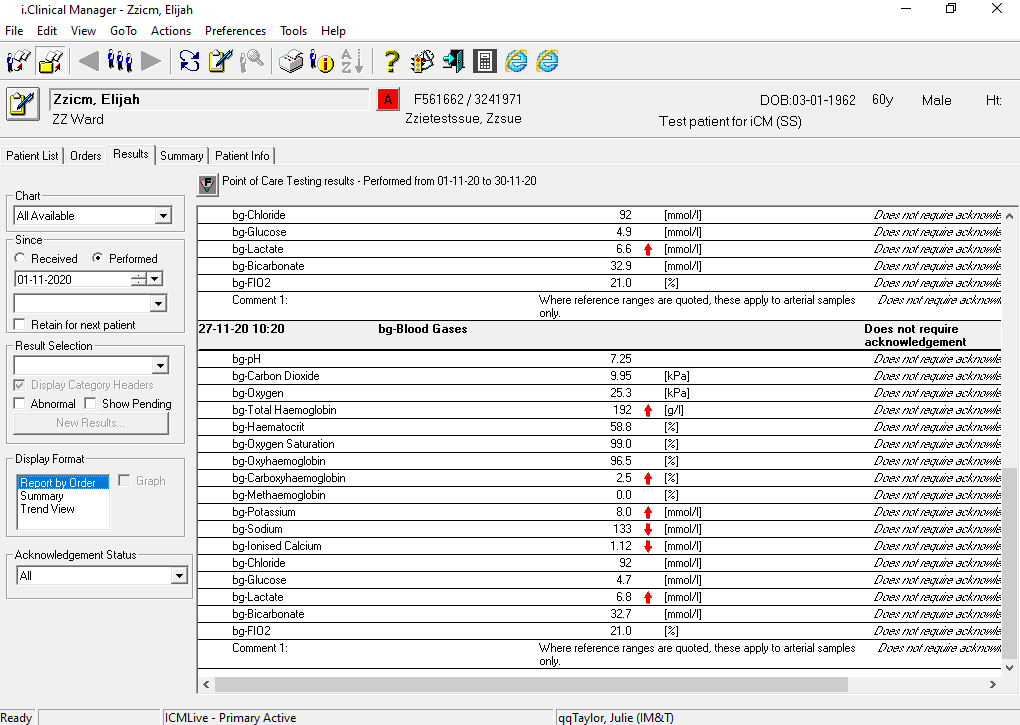Open the Edit menu
Screen dimensions: 1020x725
pos(47,31)
